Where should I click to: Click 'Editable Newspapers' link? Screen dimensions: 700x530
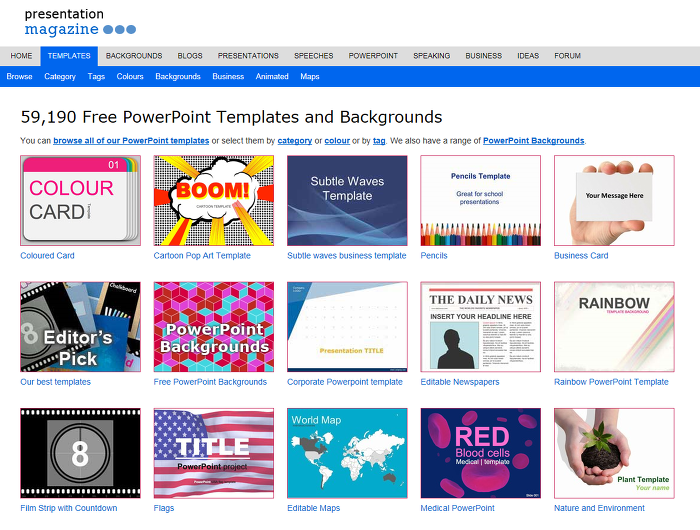pyautogui.click(x=460, y=382)
